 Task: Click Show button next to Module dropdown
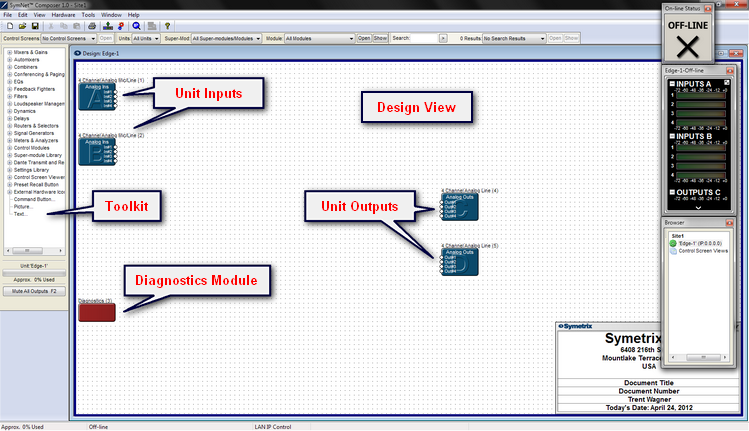[380, 38]
